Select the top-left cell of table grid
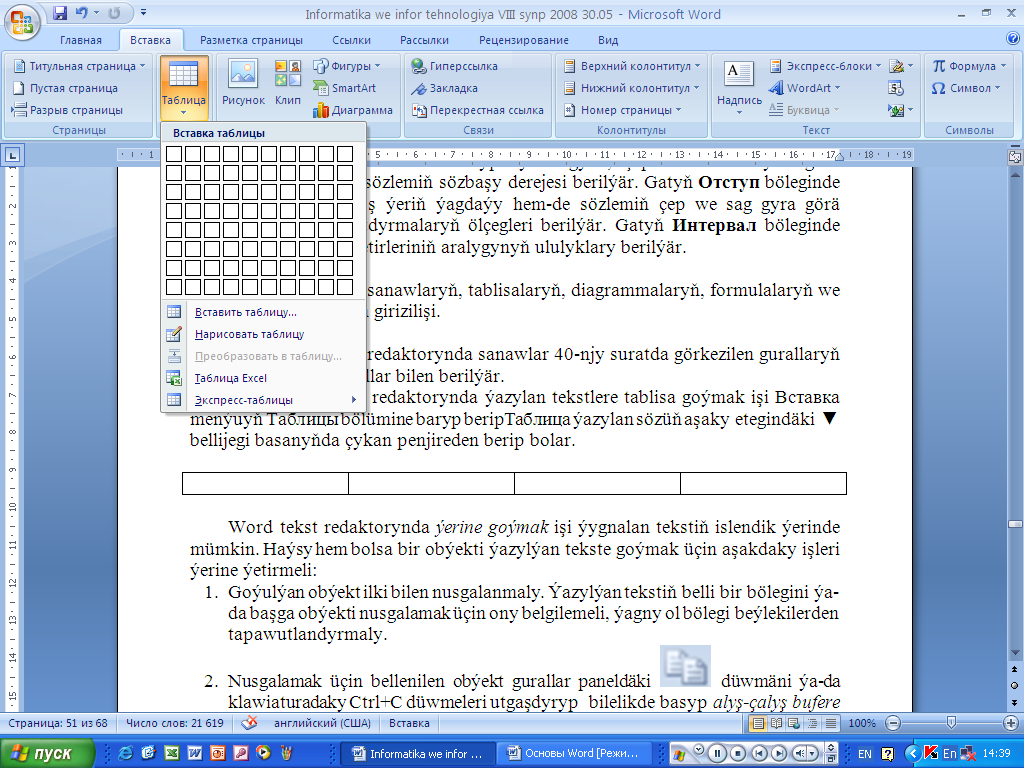This screenshot has height=768, width=1024. 174,154
